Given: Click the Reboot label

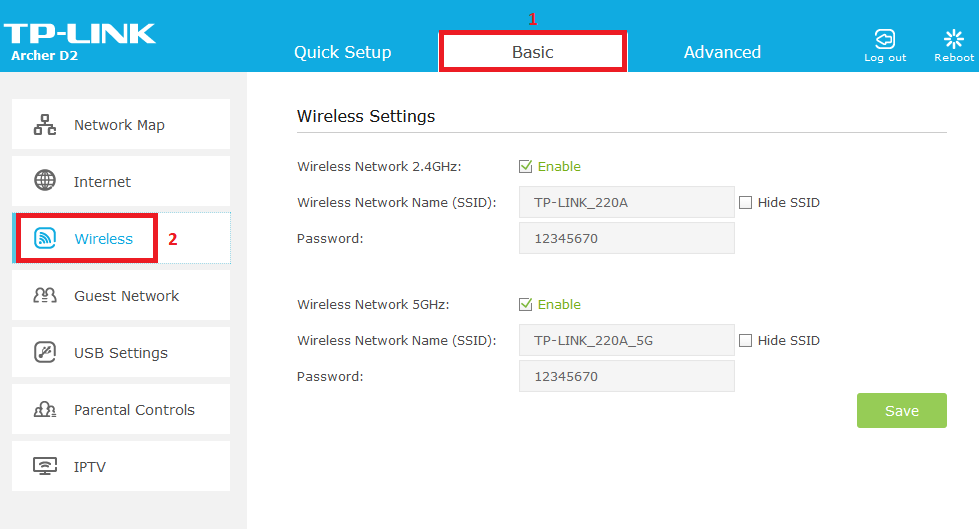Looking at the screenshot, I should (954, 57).
